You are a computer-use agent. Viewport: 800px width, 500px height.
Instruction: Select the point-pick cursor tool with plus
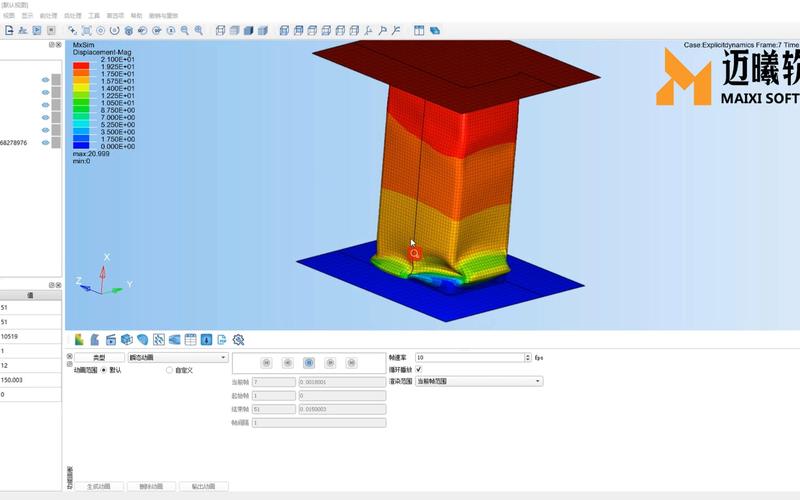click(72, 31)
